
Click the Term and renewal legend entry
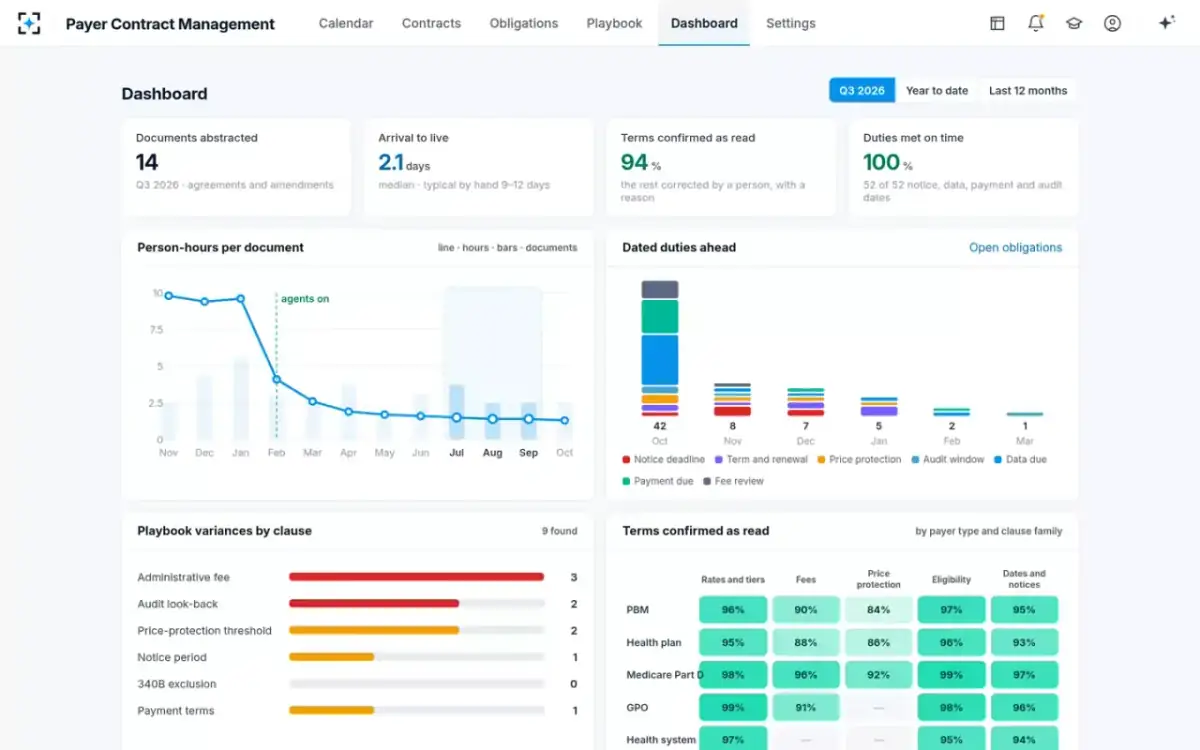761,459
